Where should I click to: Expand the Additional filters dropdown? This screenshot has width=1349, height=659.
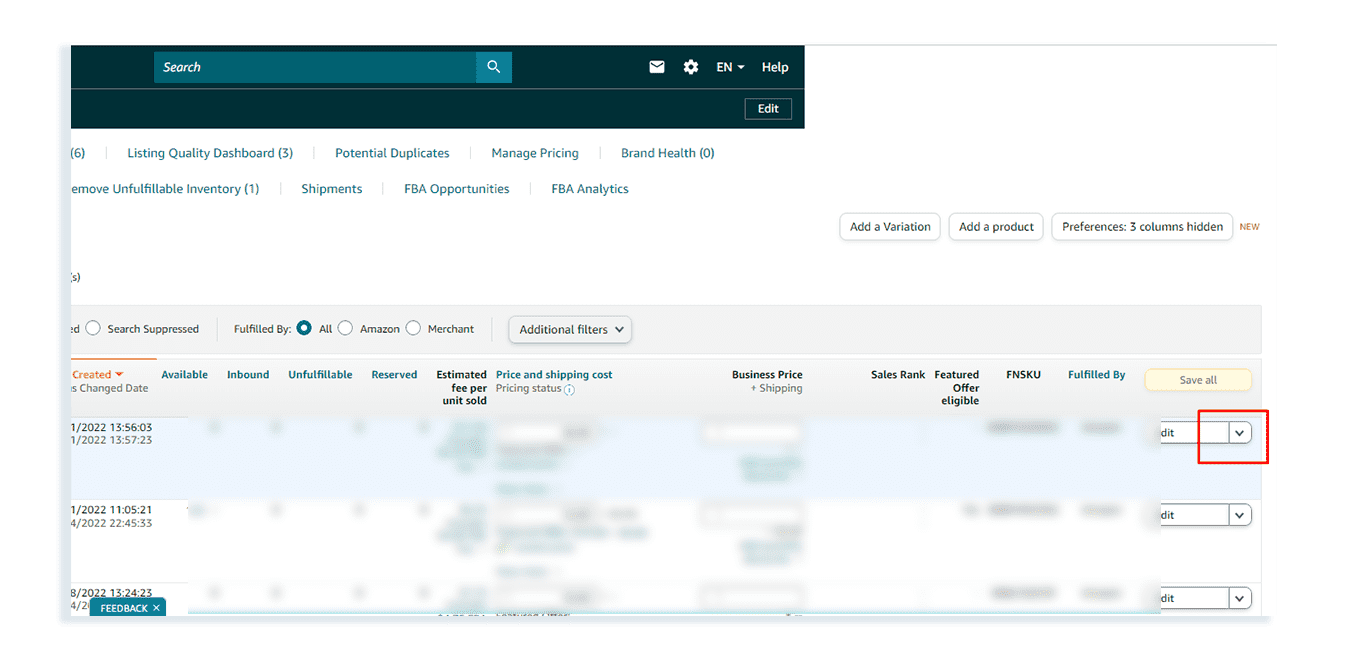pyautogui.click(x=570, y=329)
